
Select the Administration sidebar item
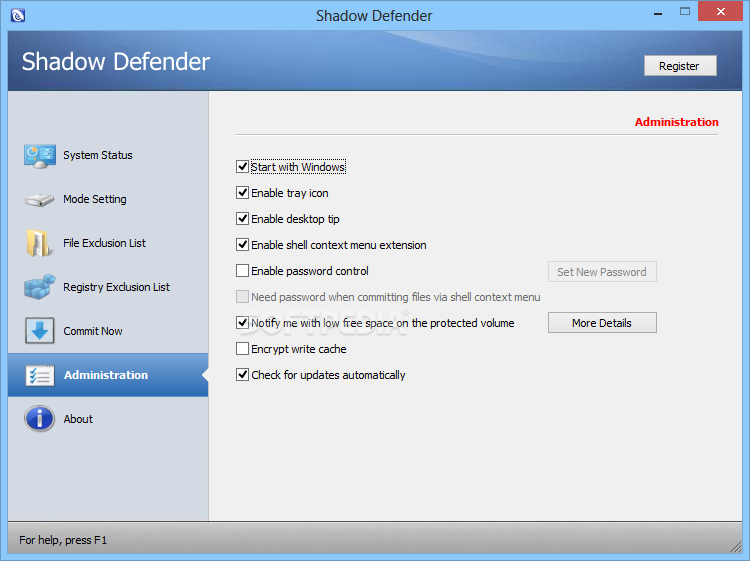pos(108,375)
